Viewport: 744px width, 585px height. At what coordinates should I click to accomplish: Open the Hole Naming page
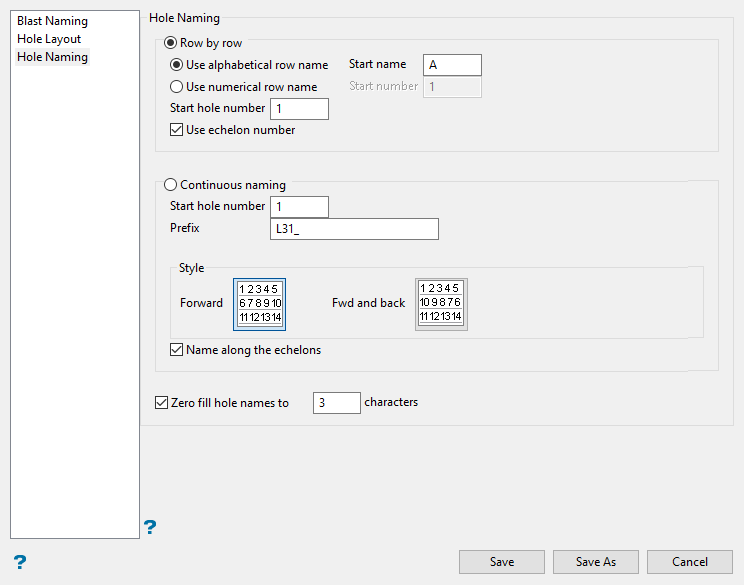52,57
